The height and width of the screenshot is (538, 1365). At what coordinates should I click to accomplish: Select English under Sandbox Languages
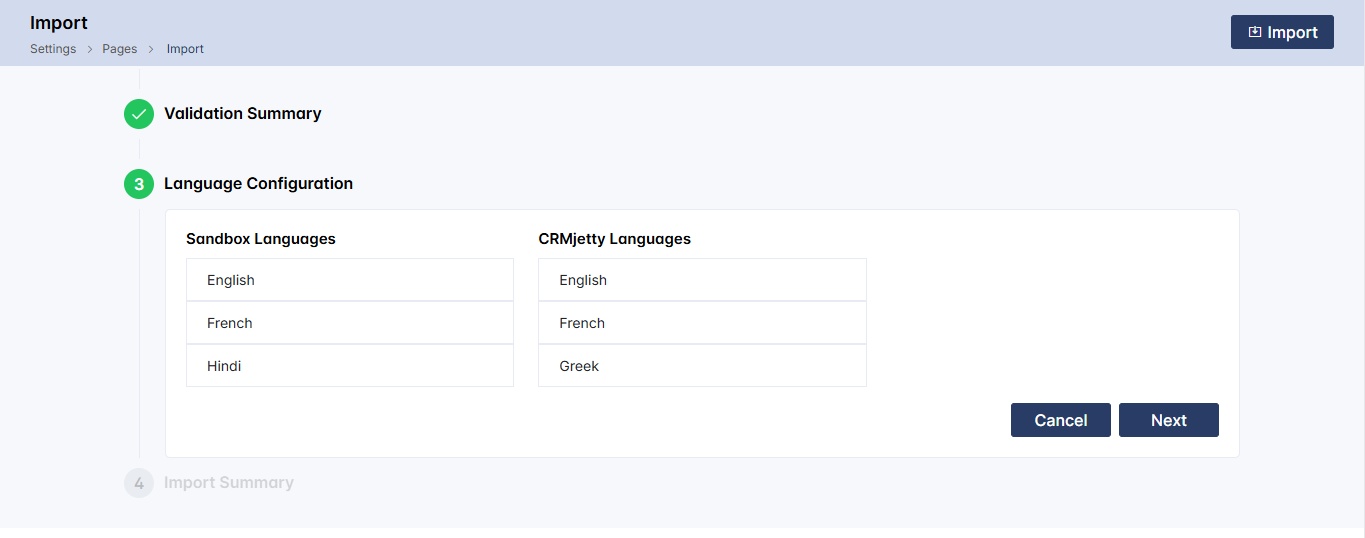pos(350,280)
